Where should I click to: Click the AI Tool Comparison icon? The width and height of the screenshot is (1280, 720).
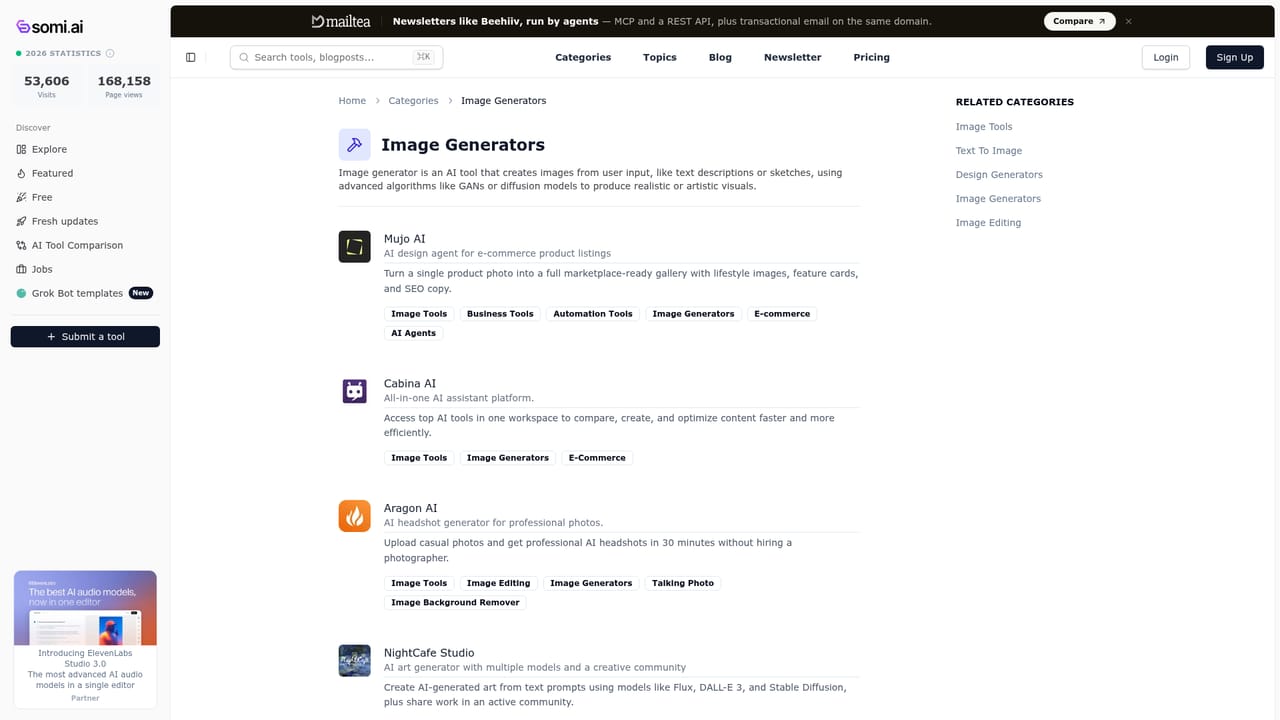(22, 245)
